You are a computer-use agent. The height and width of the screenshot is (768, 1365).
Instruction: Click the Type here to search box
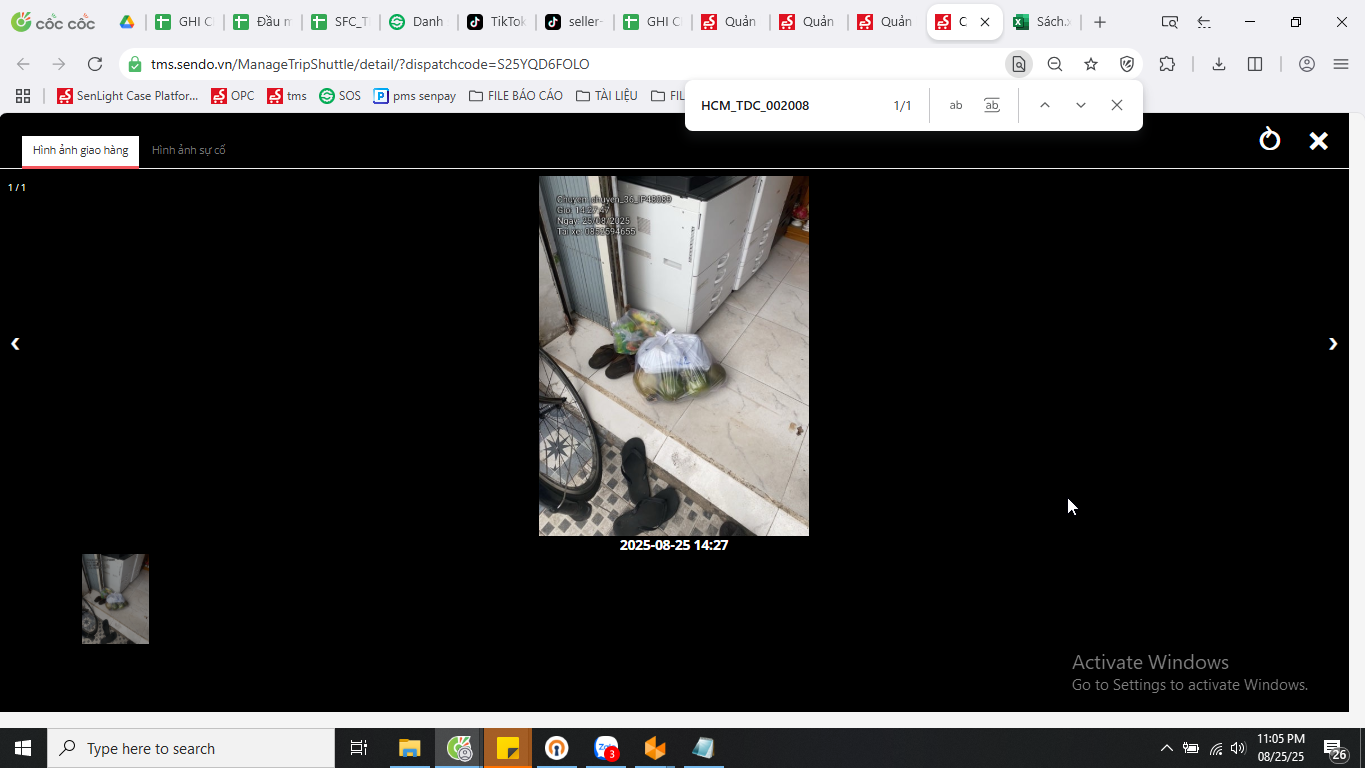[x=191, y=748]
